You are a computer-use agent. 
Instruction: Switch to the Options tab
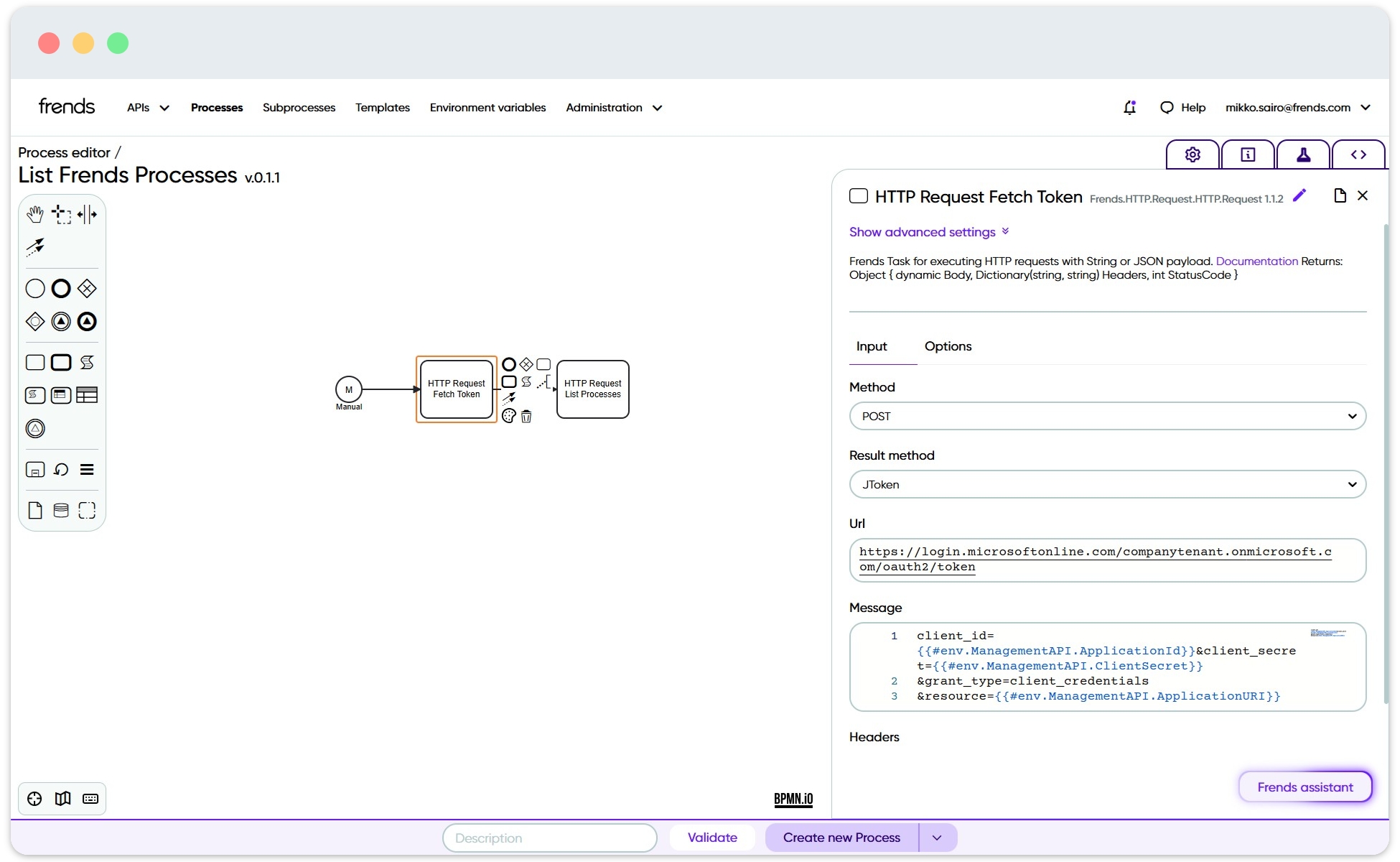[948, 346]
